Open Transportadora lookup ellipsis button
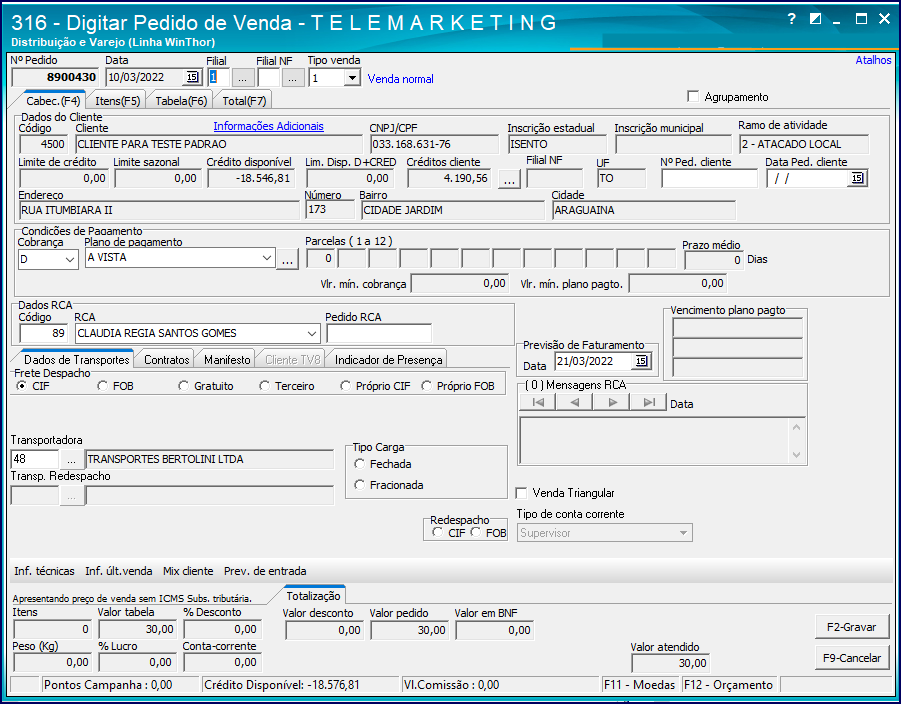 point(71,459)
